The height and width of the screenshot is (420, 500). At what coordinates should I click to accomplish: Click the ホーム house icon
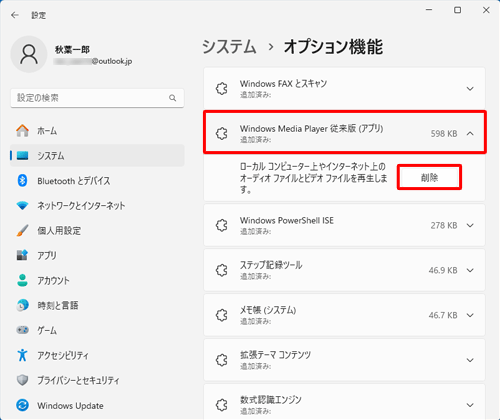(x=22, y=131)
